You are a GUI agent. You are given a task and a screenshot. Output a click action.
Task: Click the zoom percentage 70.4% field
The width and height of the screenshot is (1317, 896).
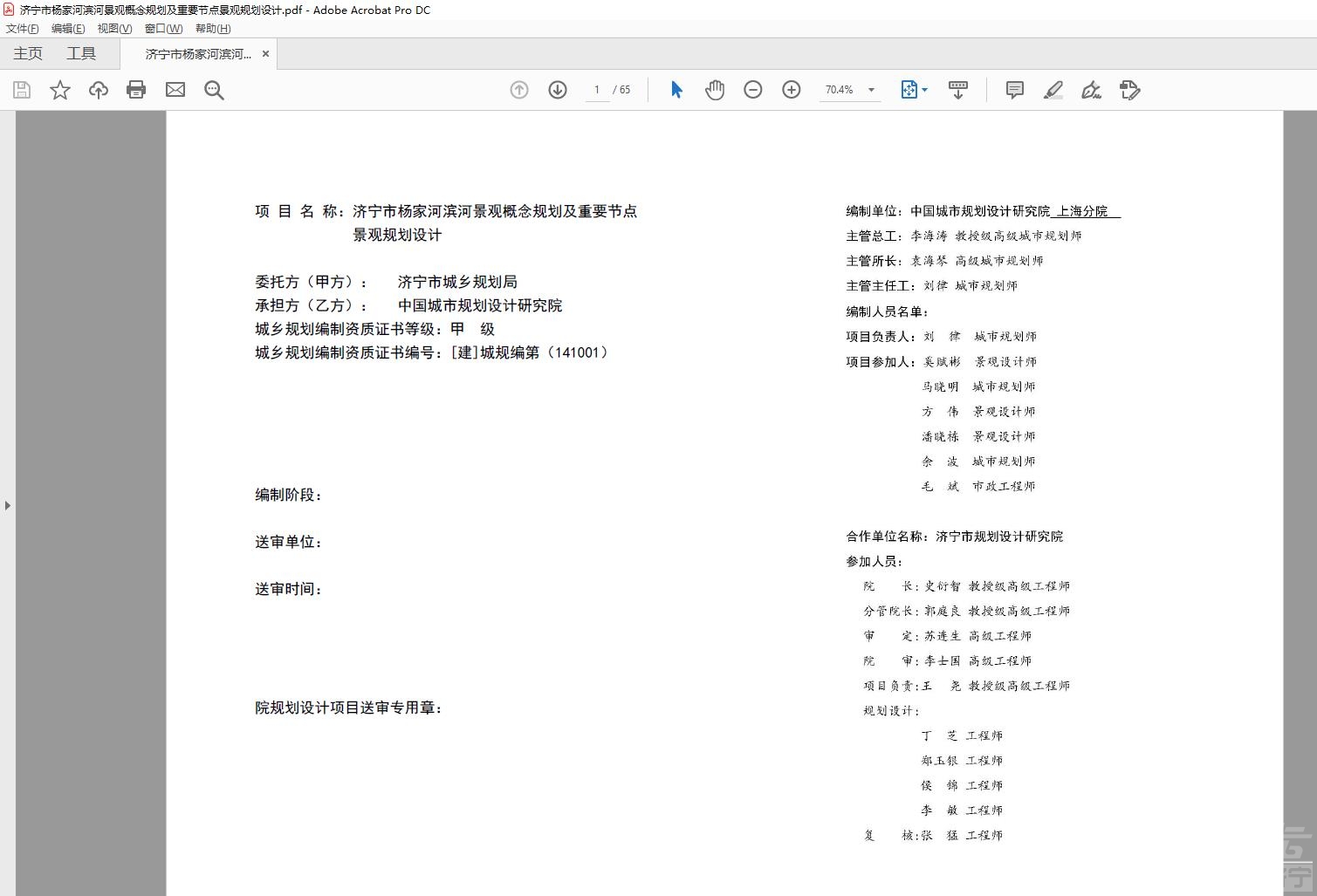(839, 90)
